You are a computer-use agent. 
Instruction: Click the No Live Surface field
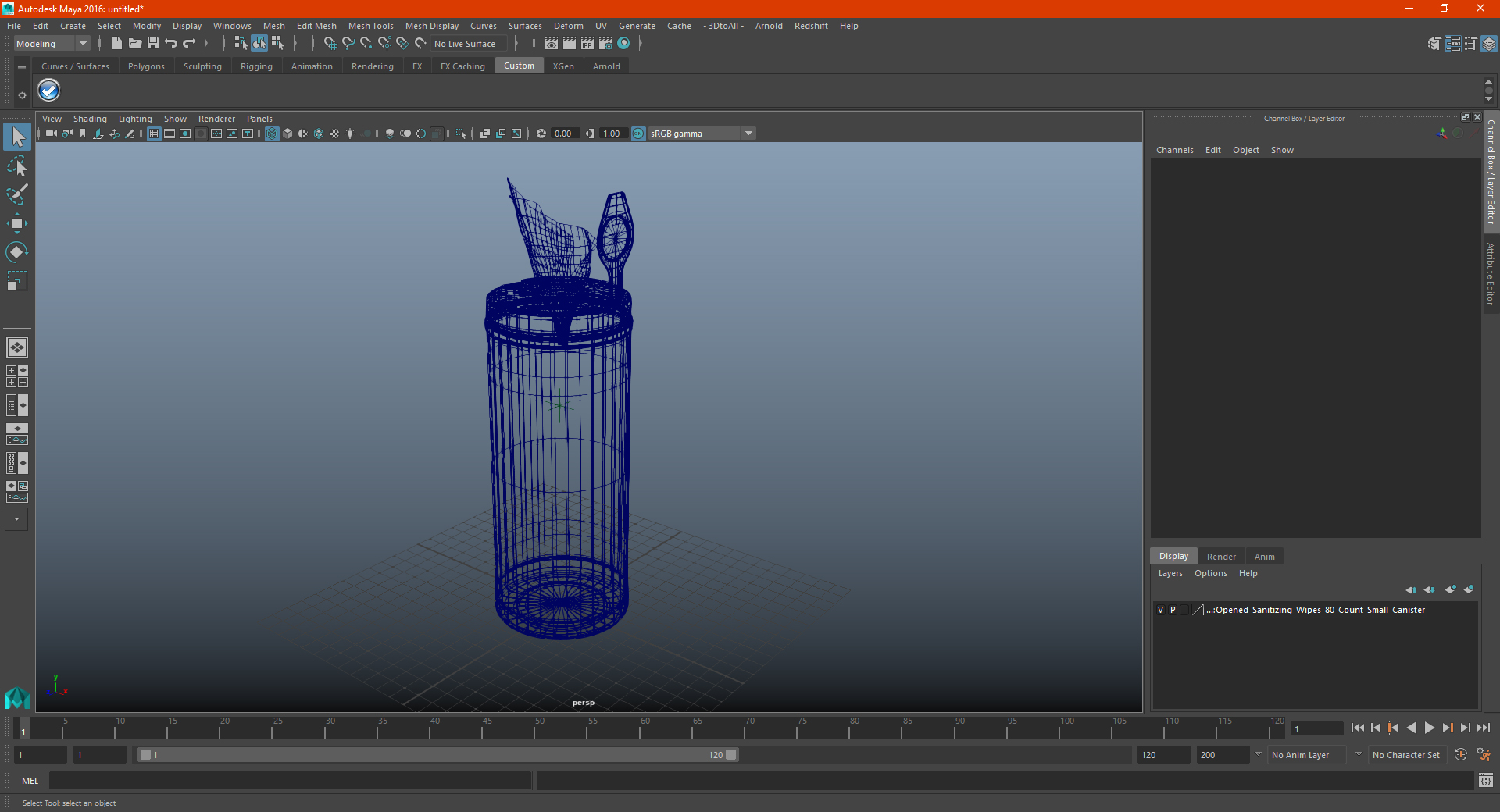(469, 44)
